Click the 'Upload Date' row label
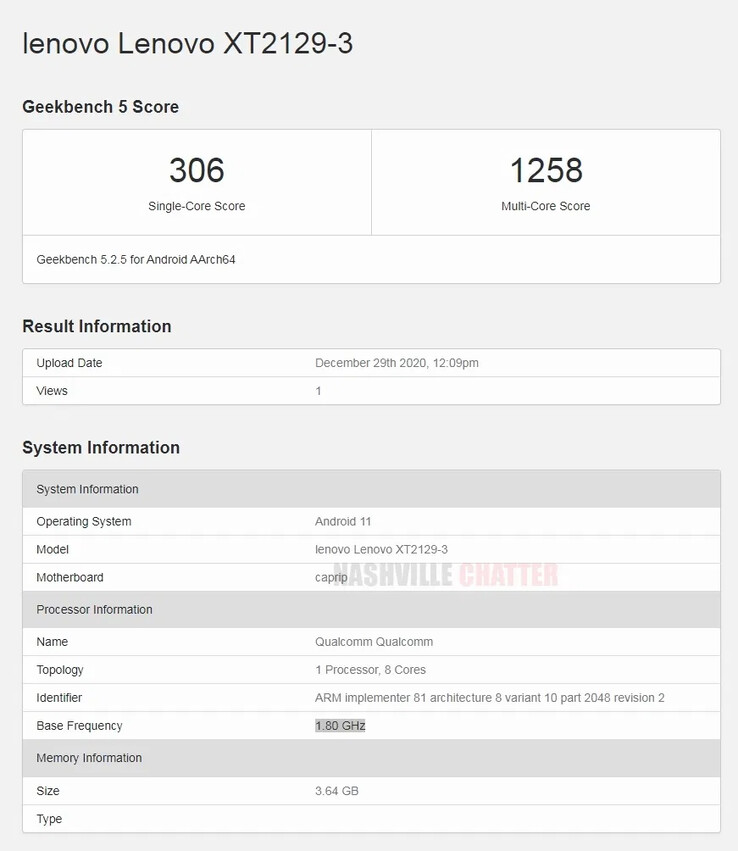The height and width of the screenshot is (851, 738). [69, 363]
